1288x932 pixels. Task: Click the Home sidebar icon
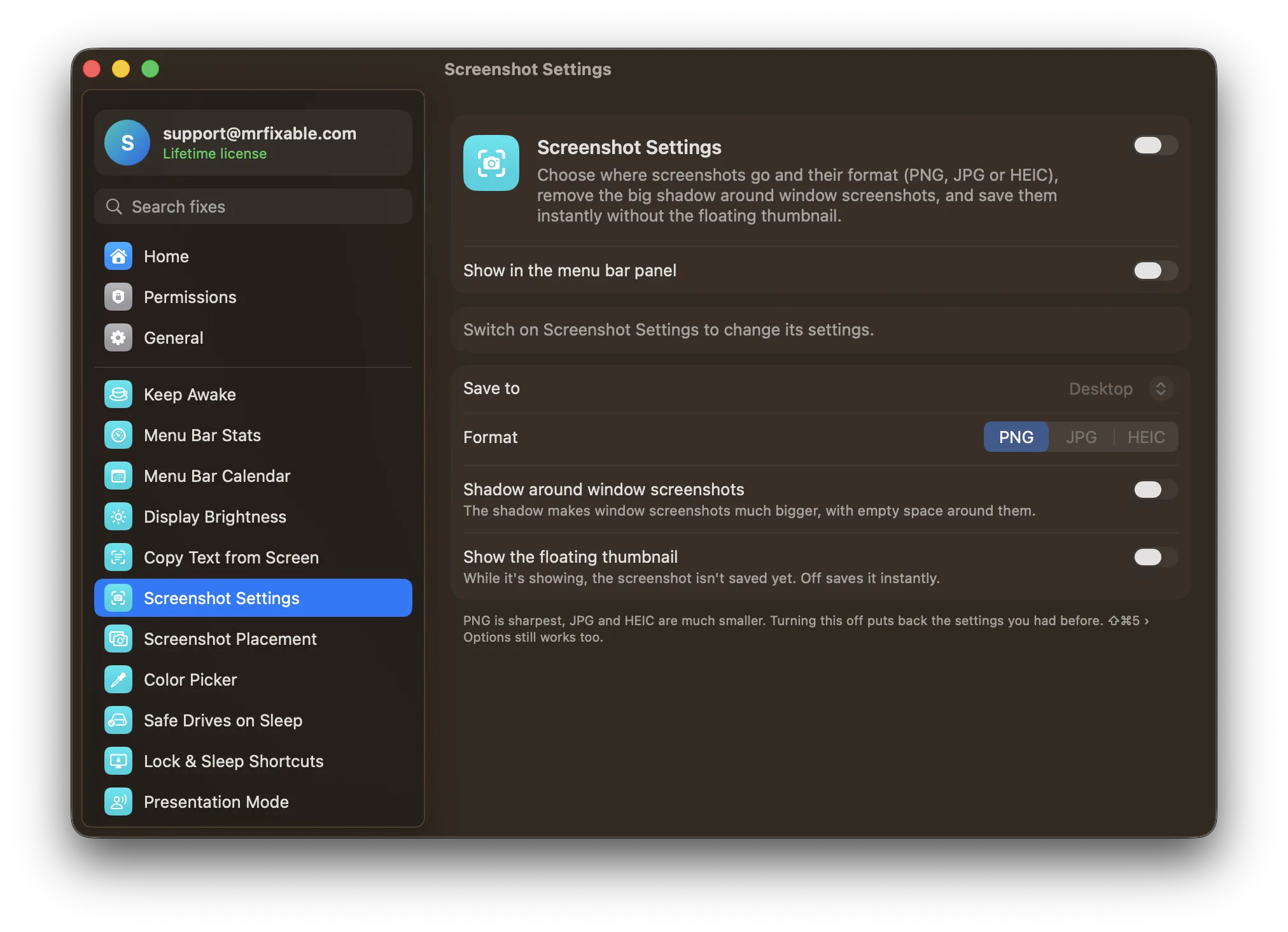(118, 256)
